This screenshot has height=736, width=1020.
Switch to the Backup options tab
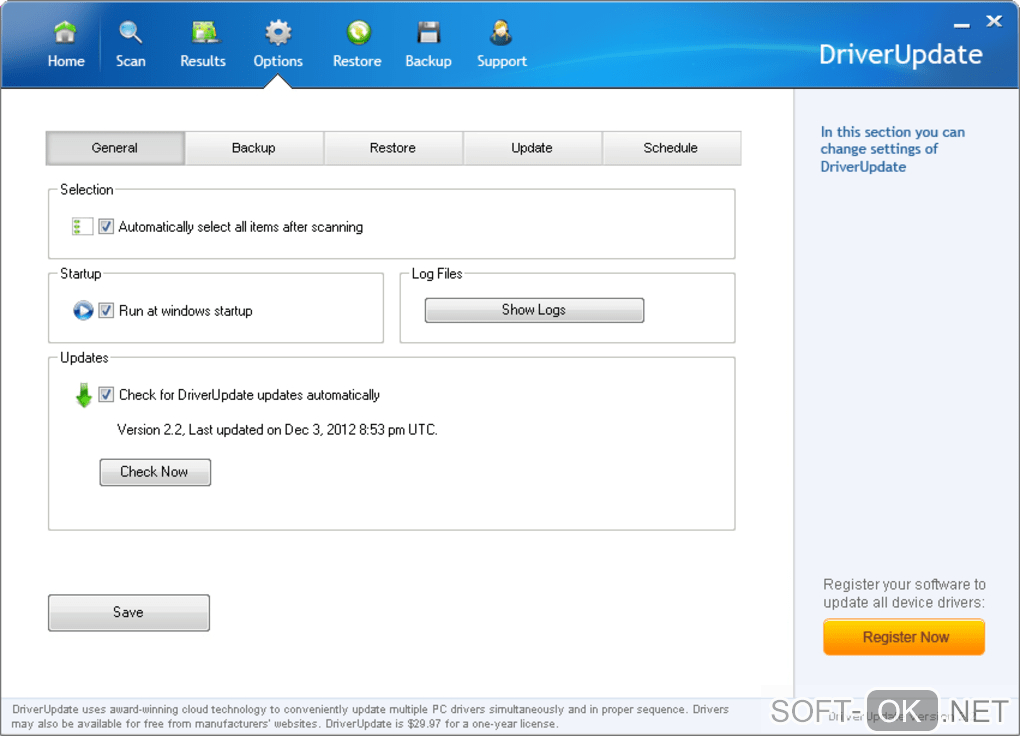(254, 148)
